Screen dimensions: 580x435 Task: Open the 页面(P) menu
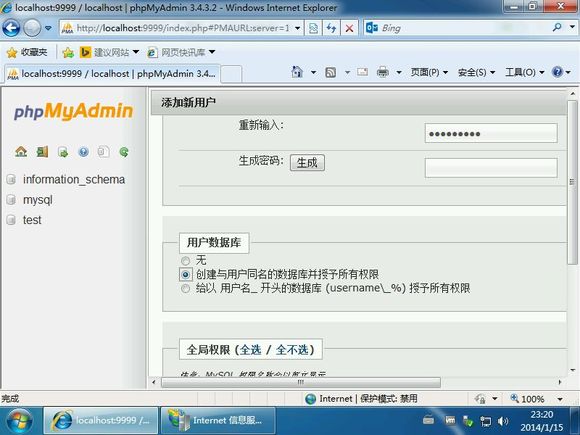pos(429,72)
